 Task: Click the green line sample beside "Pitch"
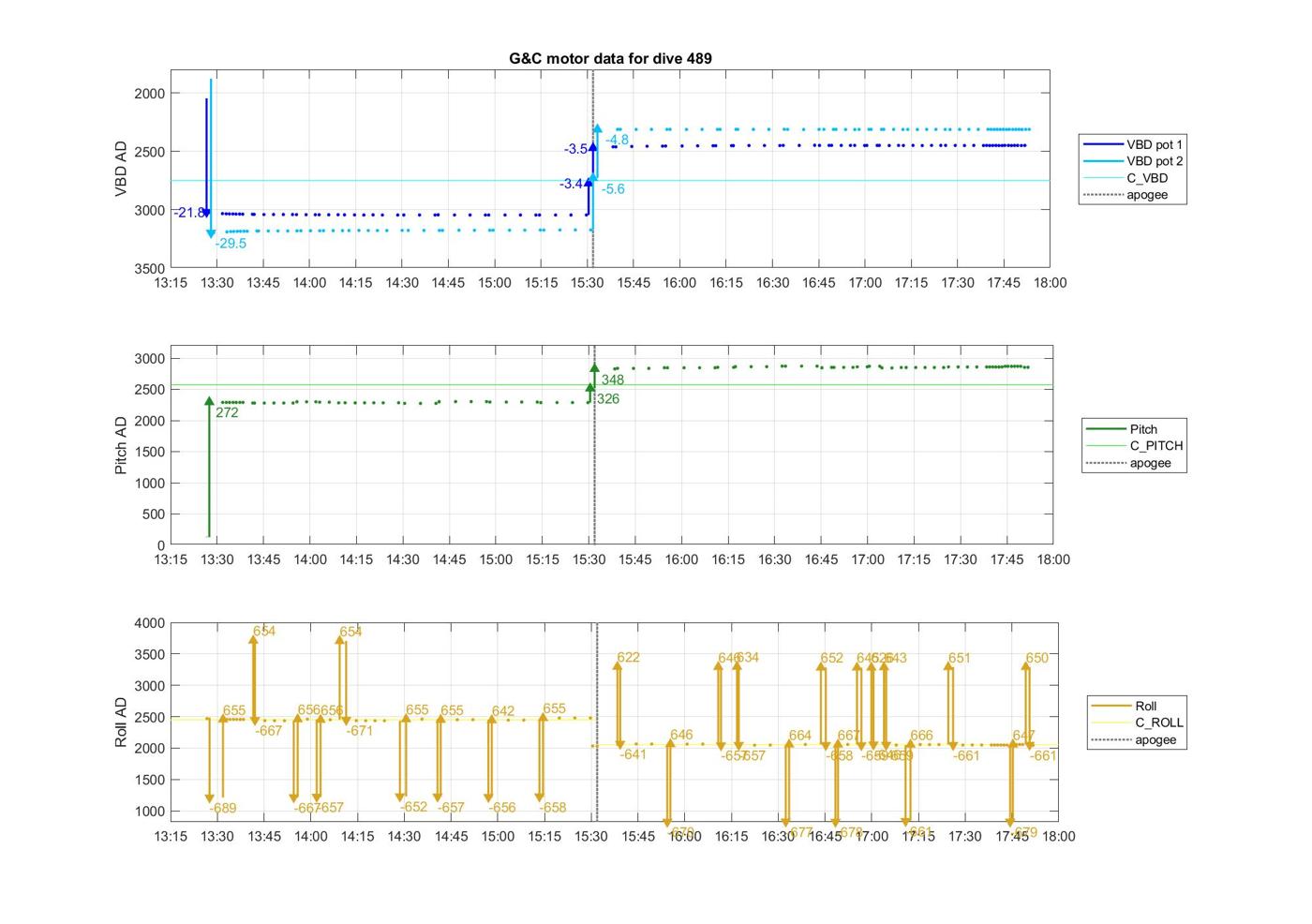(1106, 429)
